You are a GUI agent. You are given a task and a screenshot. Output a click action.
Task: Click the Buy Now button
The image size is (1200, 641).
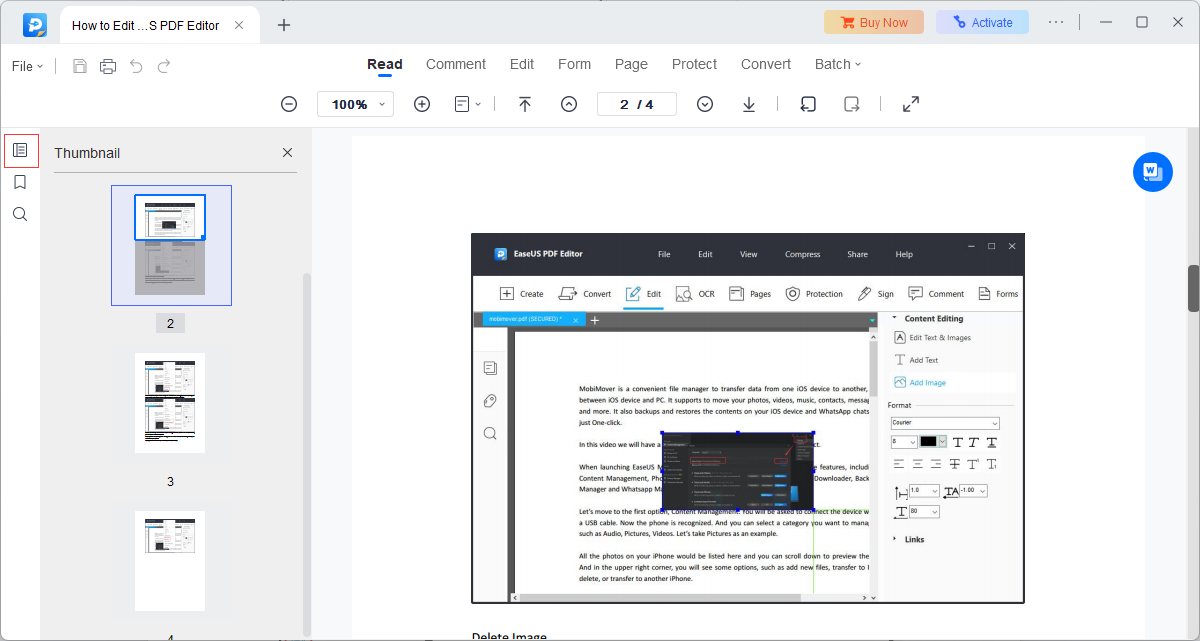[874, 22]
